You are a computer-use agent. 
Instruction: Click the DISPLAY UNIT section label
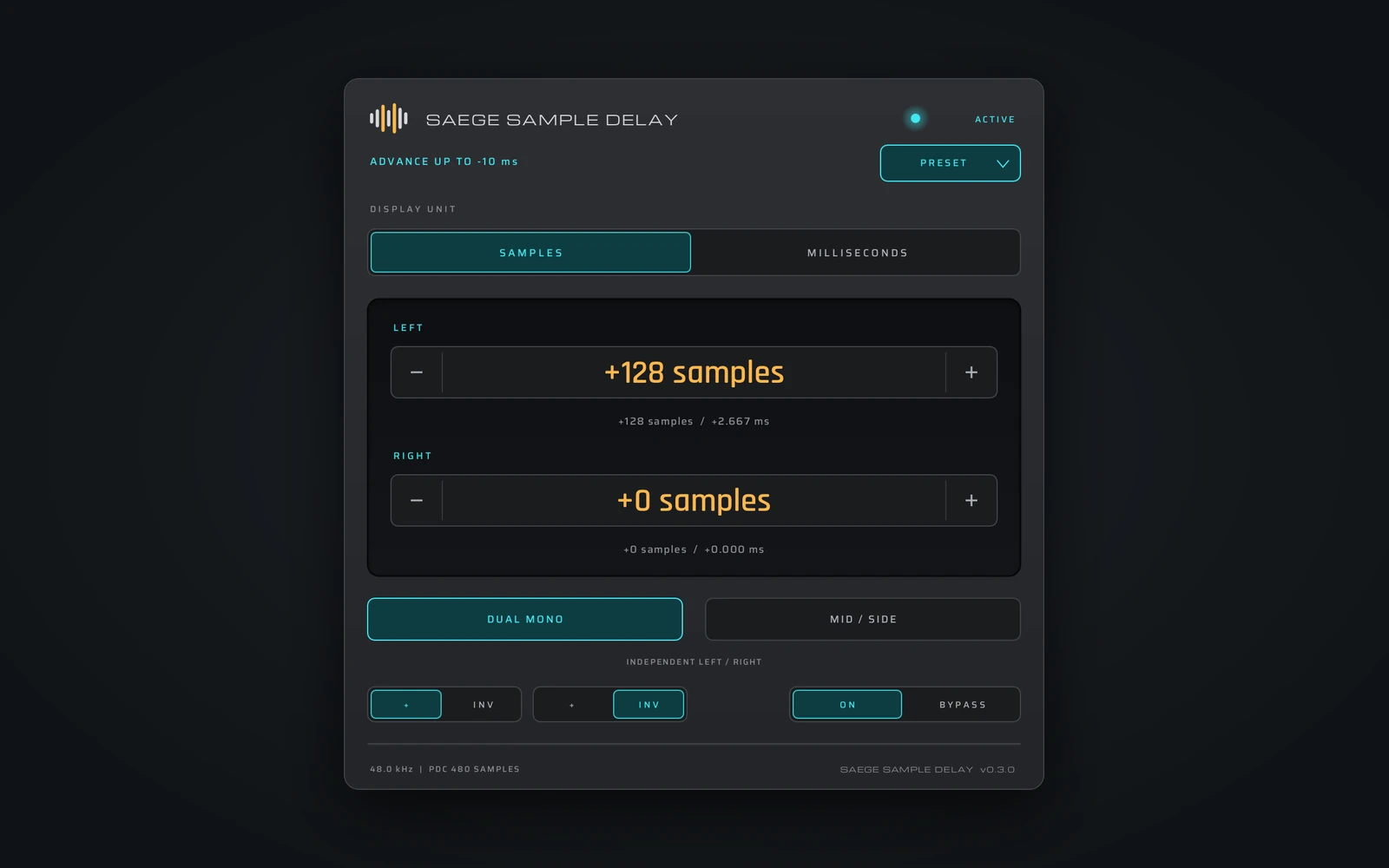click(413, 209)
